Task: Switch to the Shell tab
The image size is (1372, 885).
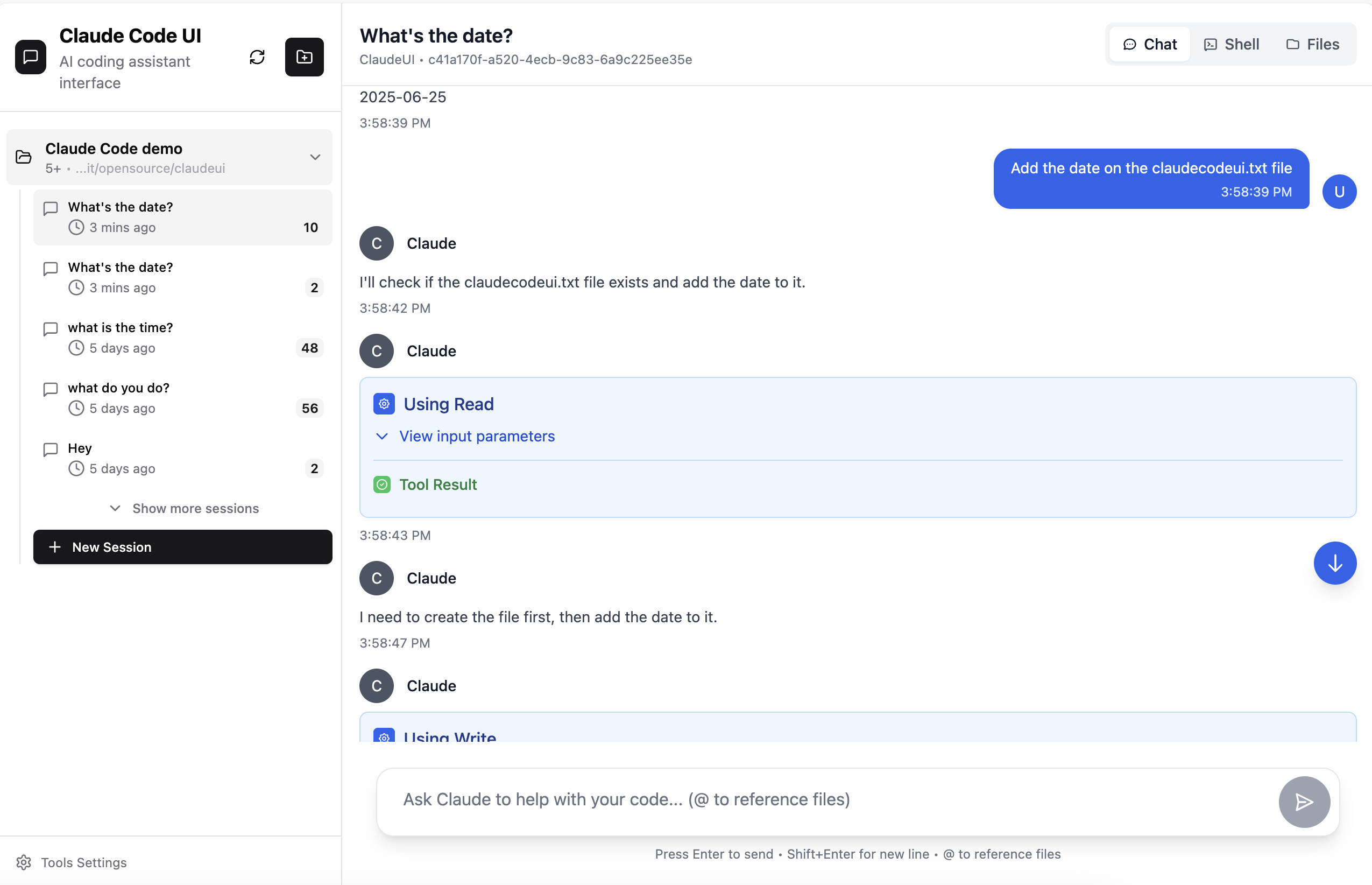Action: [1231, 44]
